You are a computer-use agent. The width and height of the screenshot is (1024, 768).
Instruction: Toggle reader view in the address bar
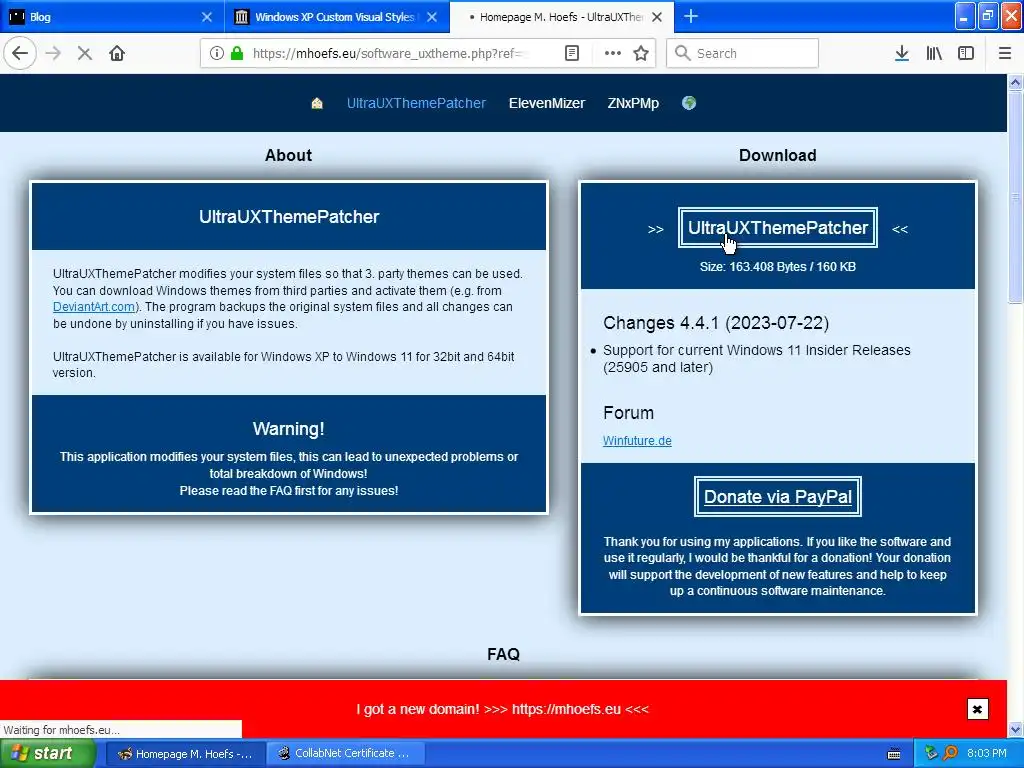(x=572, y=54)
